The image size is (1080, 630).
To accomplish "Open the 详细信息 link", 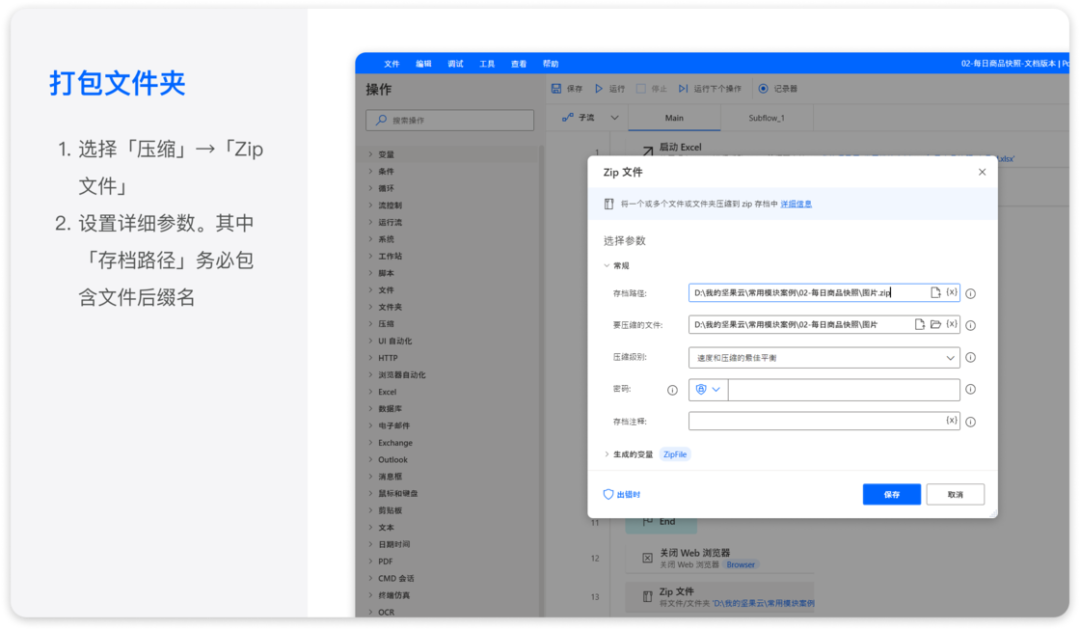I will coord(796,204).
